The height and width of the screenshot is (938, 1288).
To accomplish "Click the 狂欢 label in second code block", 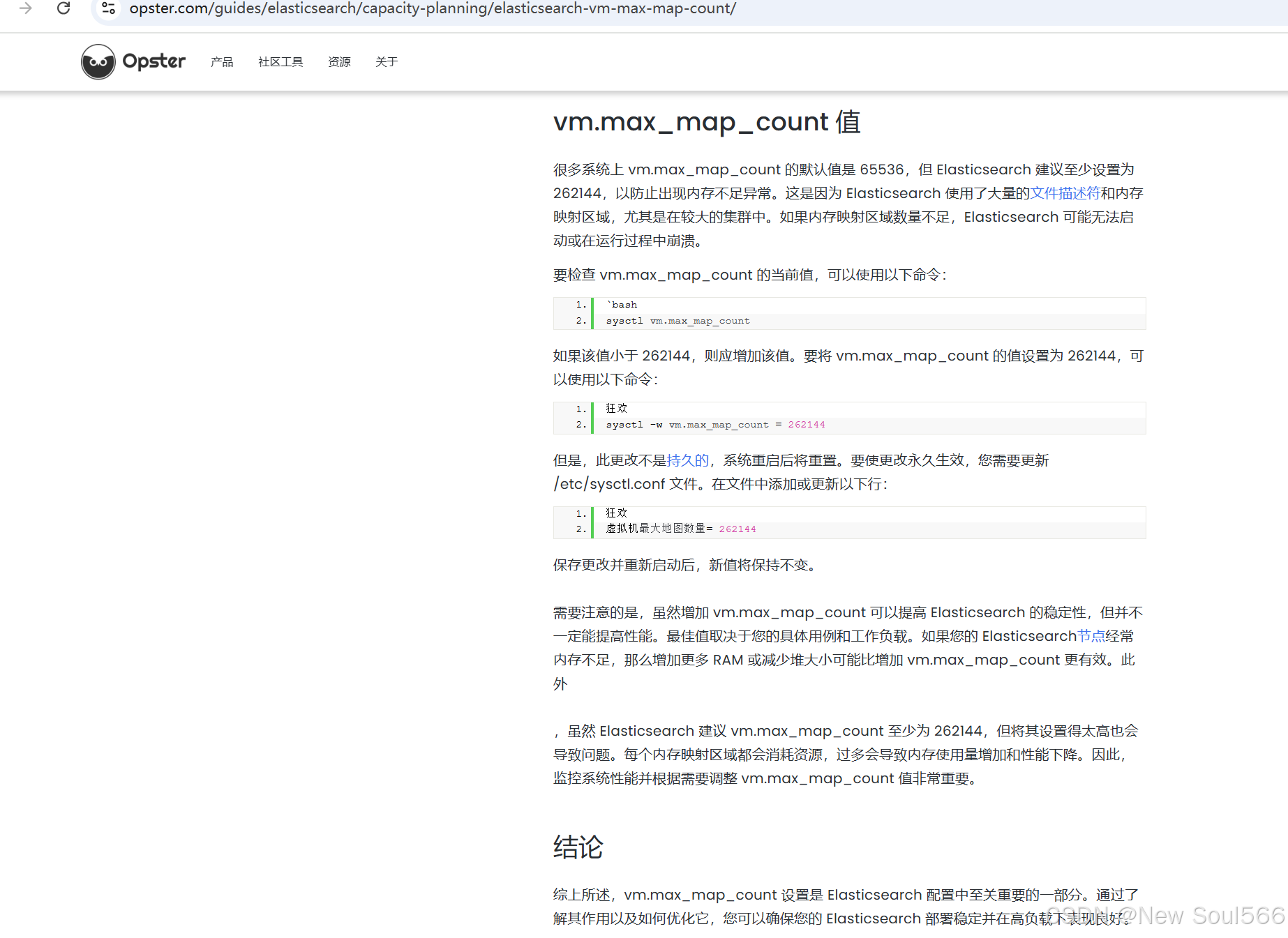I will point(616,408).
